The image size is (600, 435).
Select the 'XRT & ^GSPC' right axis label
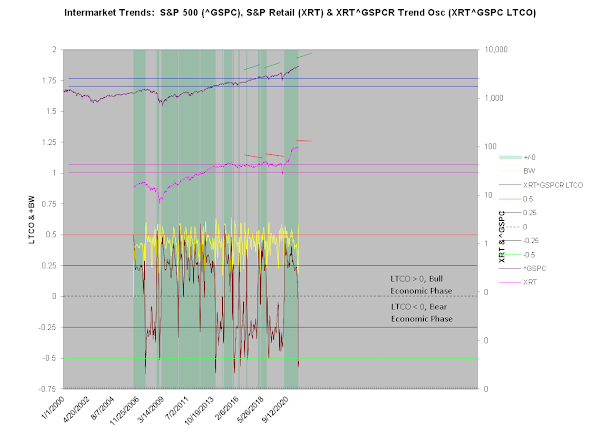pos(502,237)
